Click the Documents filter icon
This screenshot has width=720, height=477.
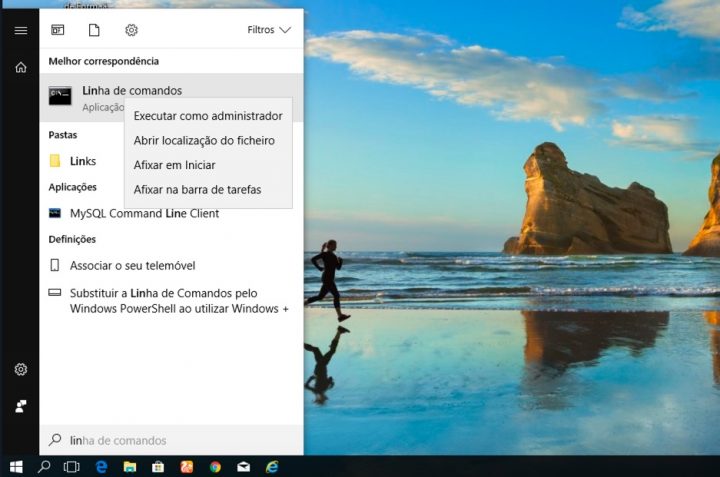[x=94, y=30]
